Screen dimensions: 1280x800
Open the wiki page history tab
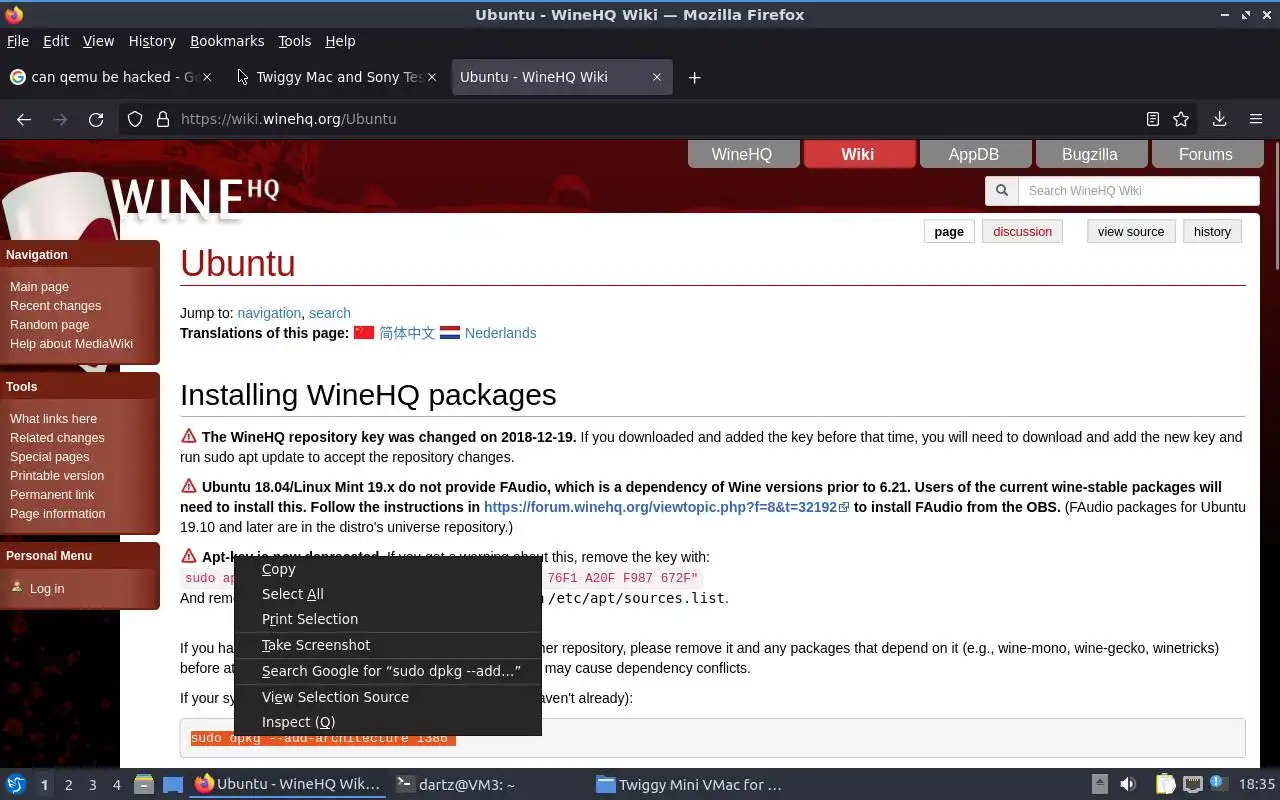point(1212,232)
